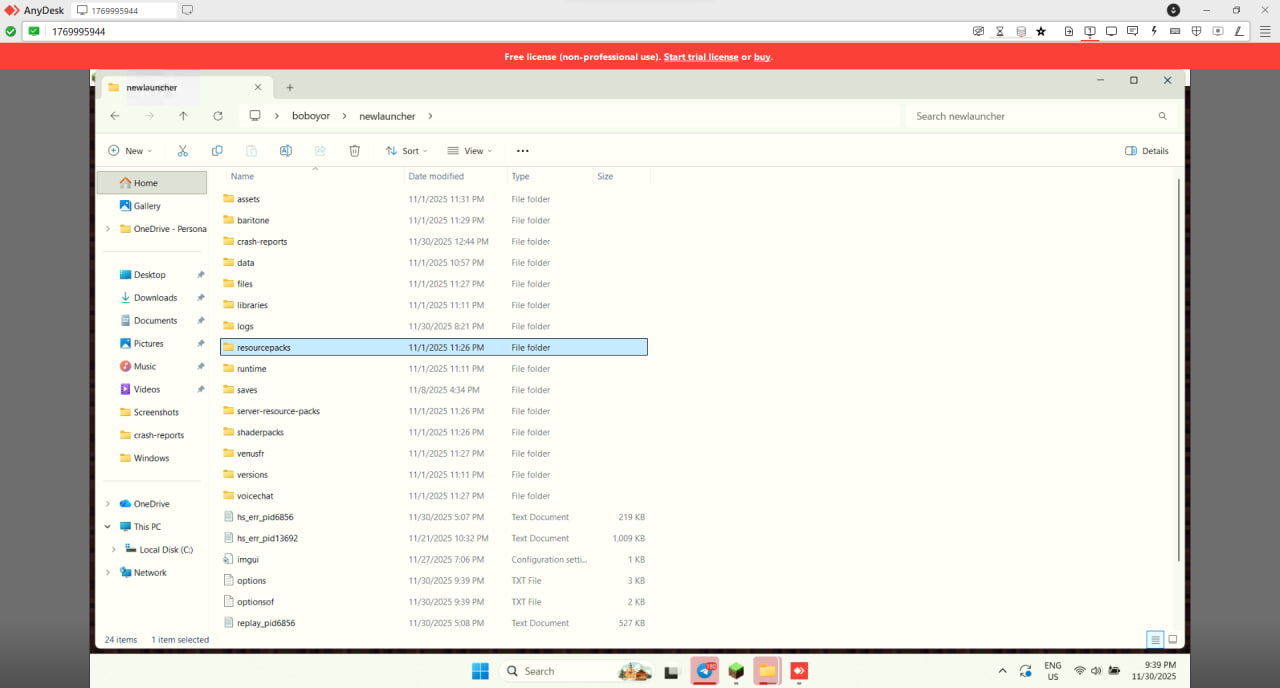The image size is (1280, 688).
Task: Click the Cut scissors icon in toolbar
Action: [x=182, y=151]
